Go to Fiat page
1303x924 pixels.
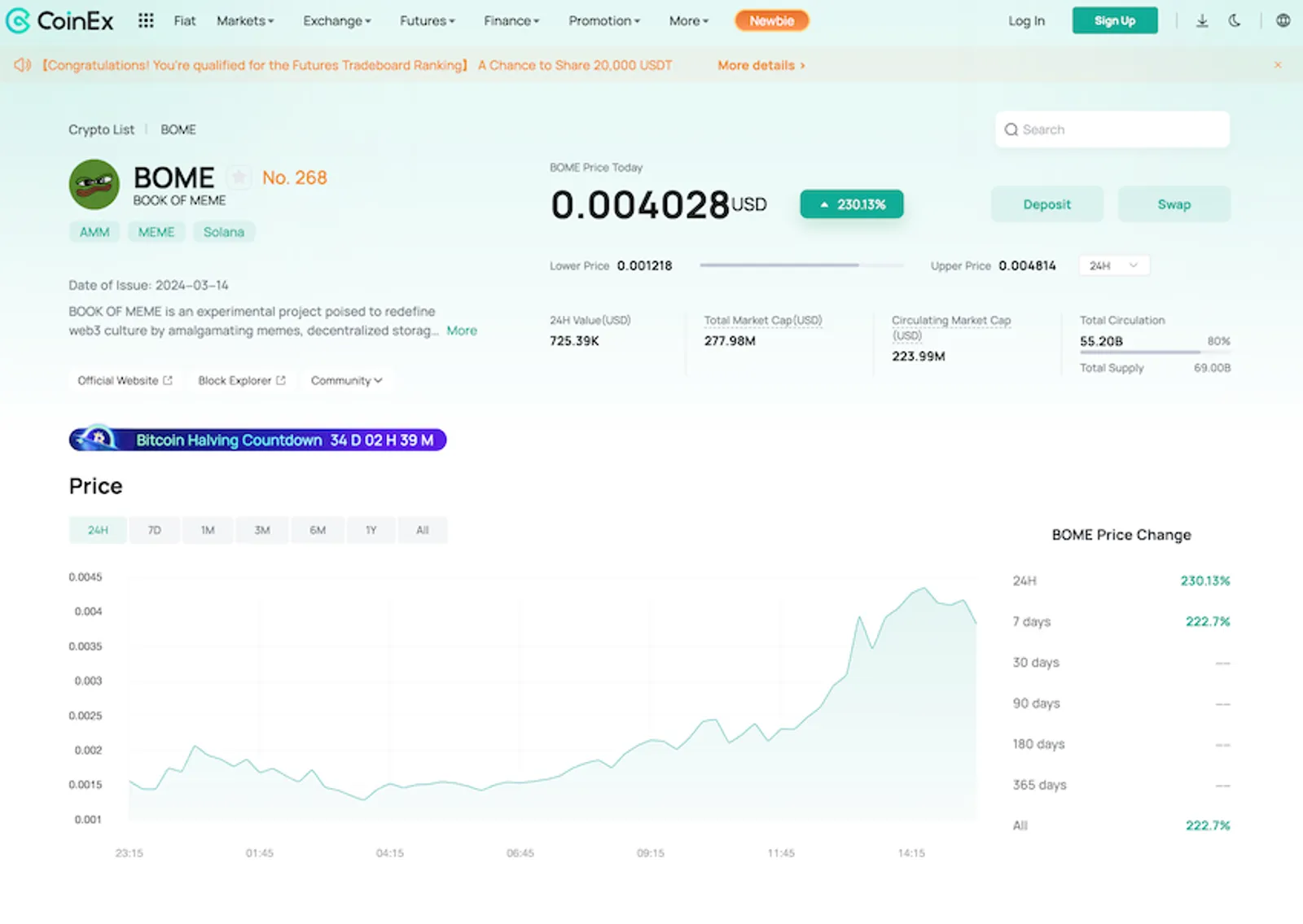(x=185, y=21)
